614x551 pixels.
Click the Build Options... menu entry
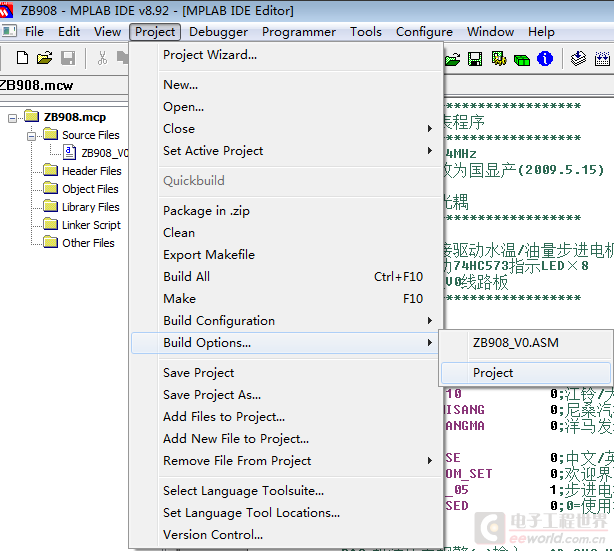286,343
